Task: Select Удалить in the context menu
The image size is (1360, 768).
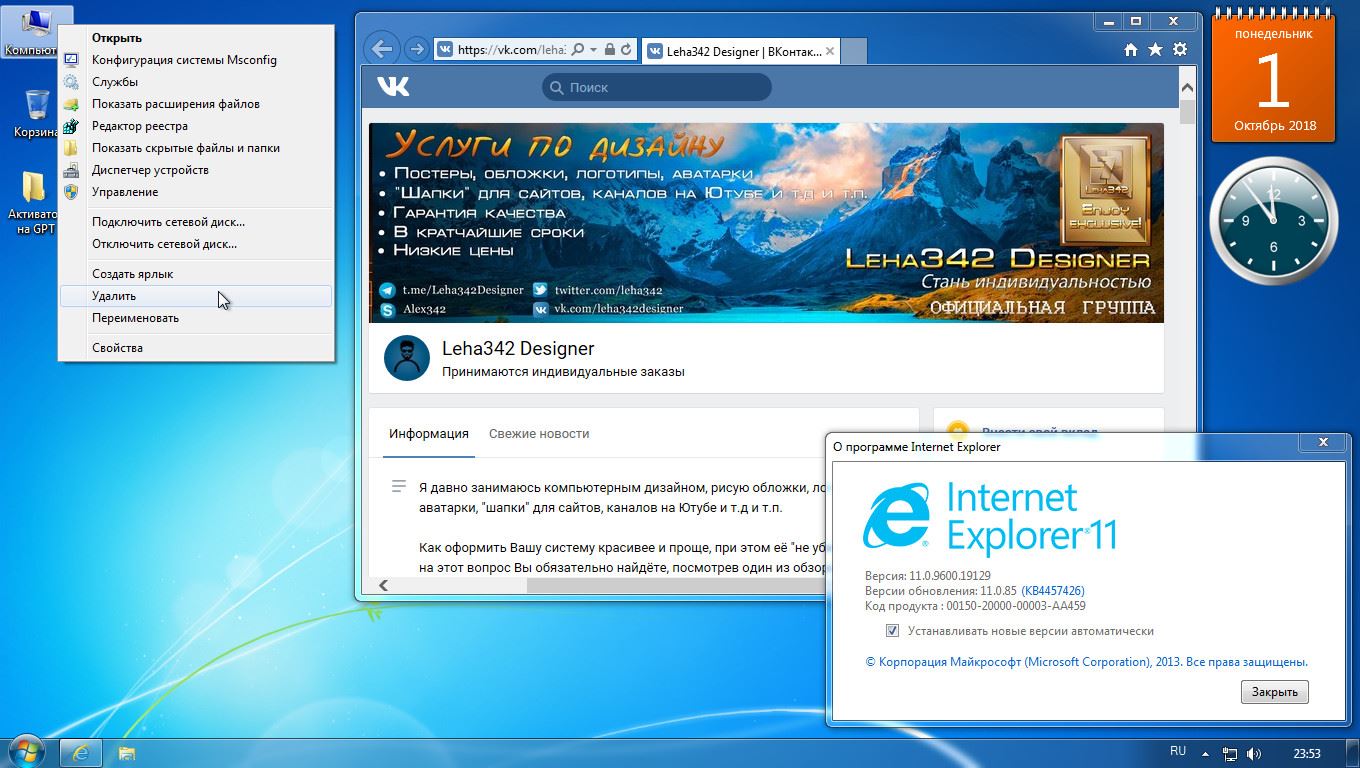Action: [114, 296]
